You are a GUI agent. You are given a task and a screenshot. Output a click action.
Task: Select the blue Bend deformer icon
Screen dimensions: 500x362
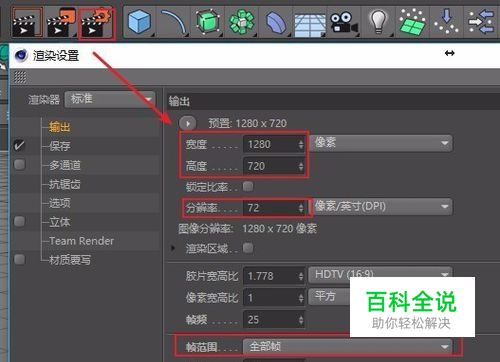276,23
